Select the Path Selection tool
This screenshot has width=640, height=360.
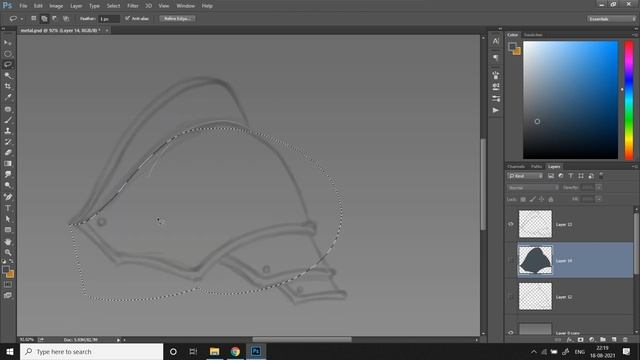point(8,219)
